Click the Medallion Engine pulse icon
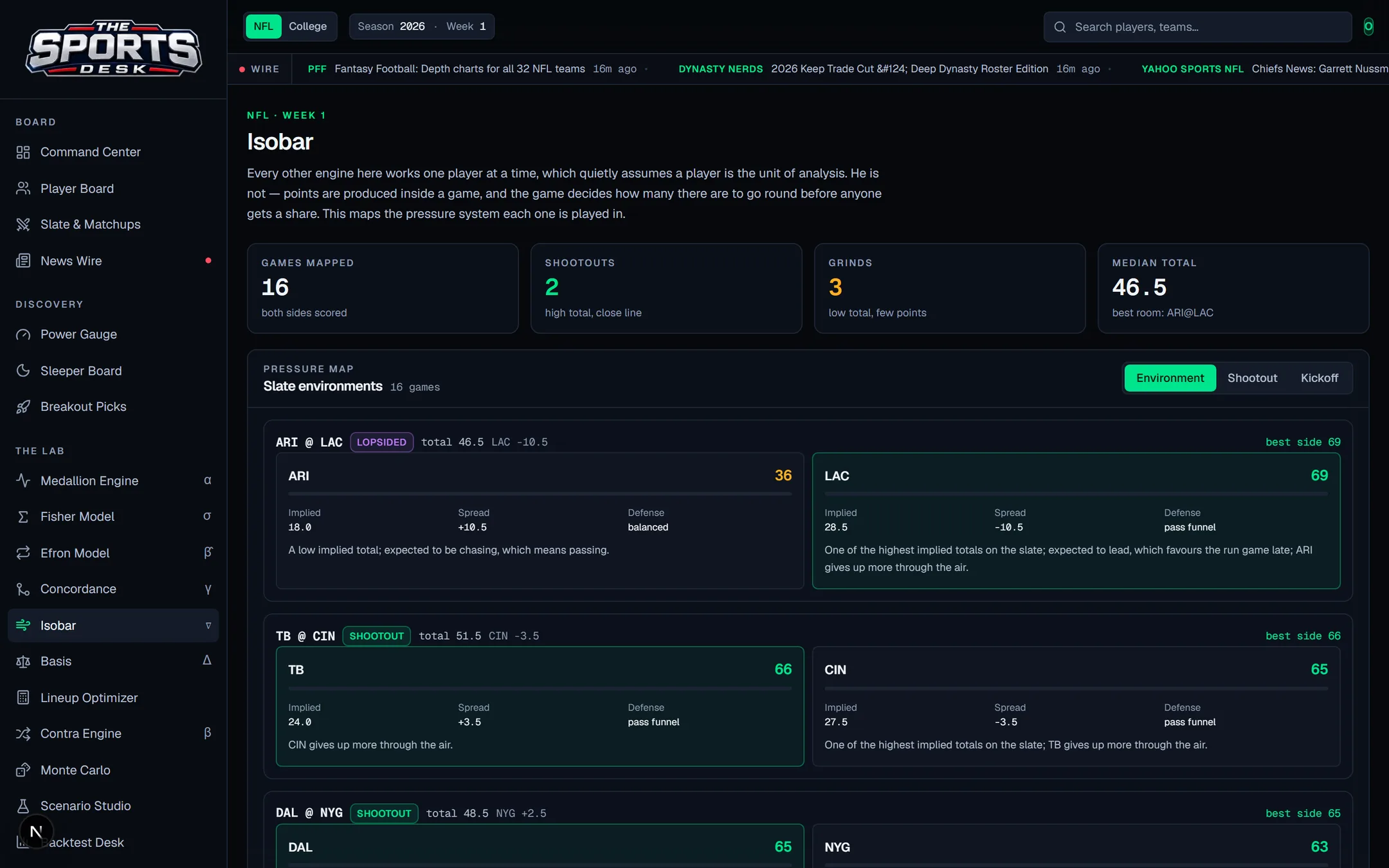Screen dimensions: 1389x868 click(x=23, y=481)
